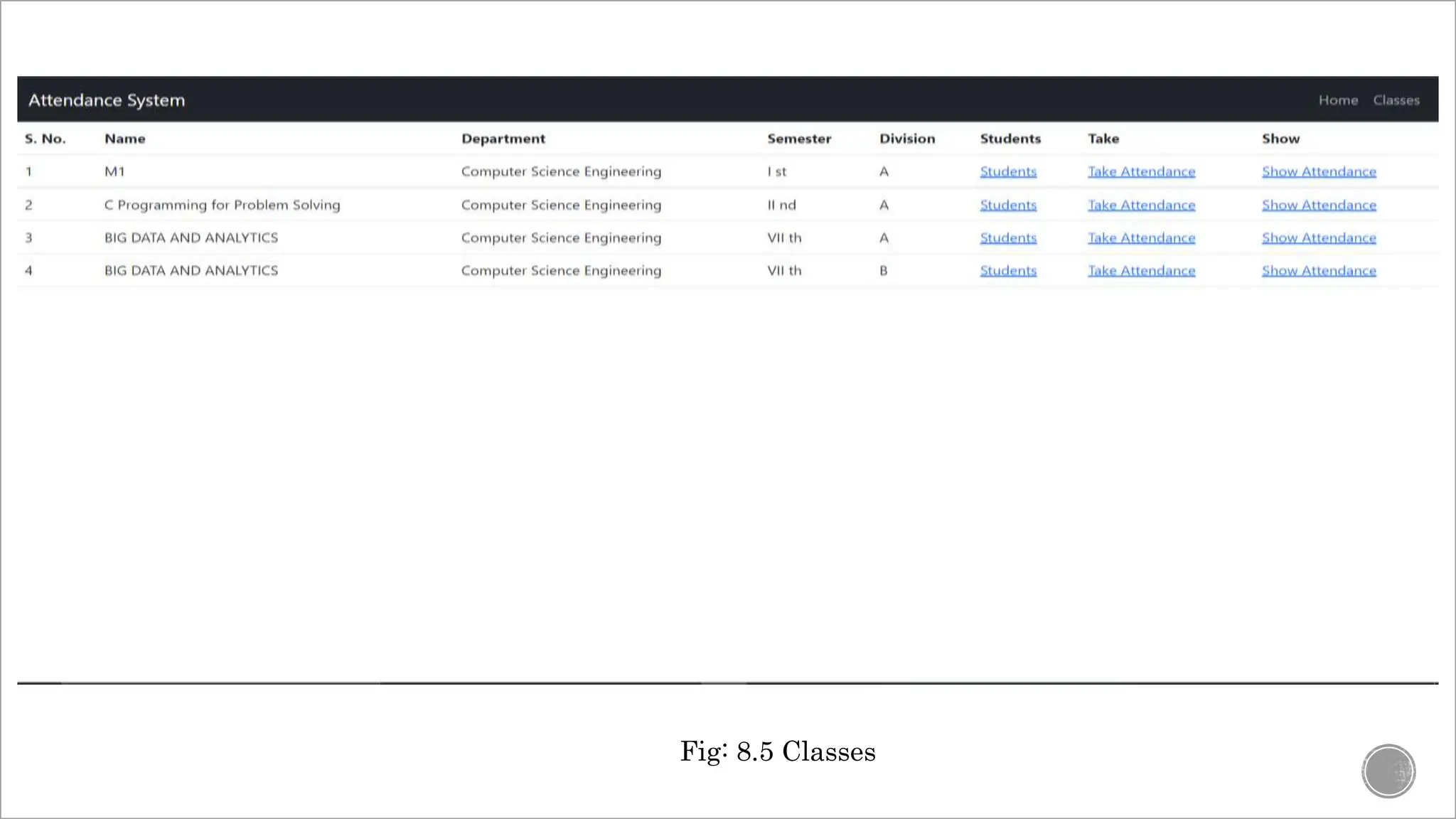
Task: Open Students for Big Data division B
Action: (x=1008, y=270)
